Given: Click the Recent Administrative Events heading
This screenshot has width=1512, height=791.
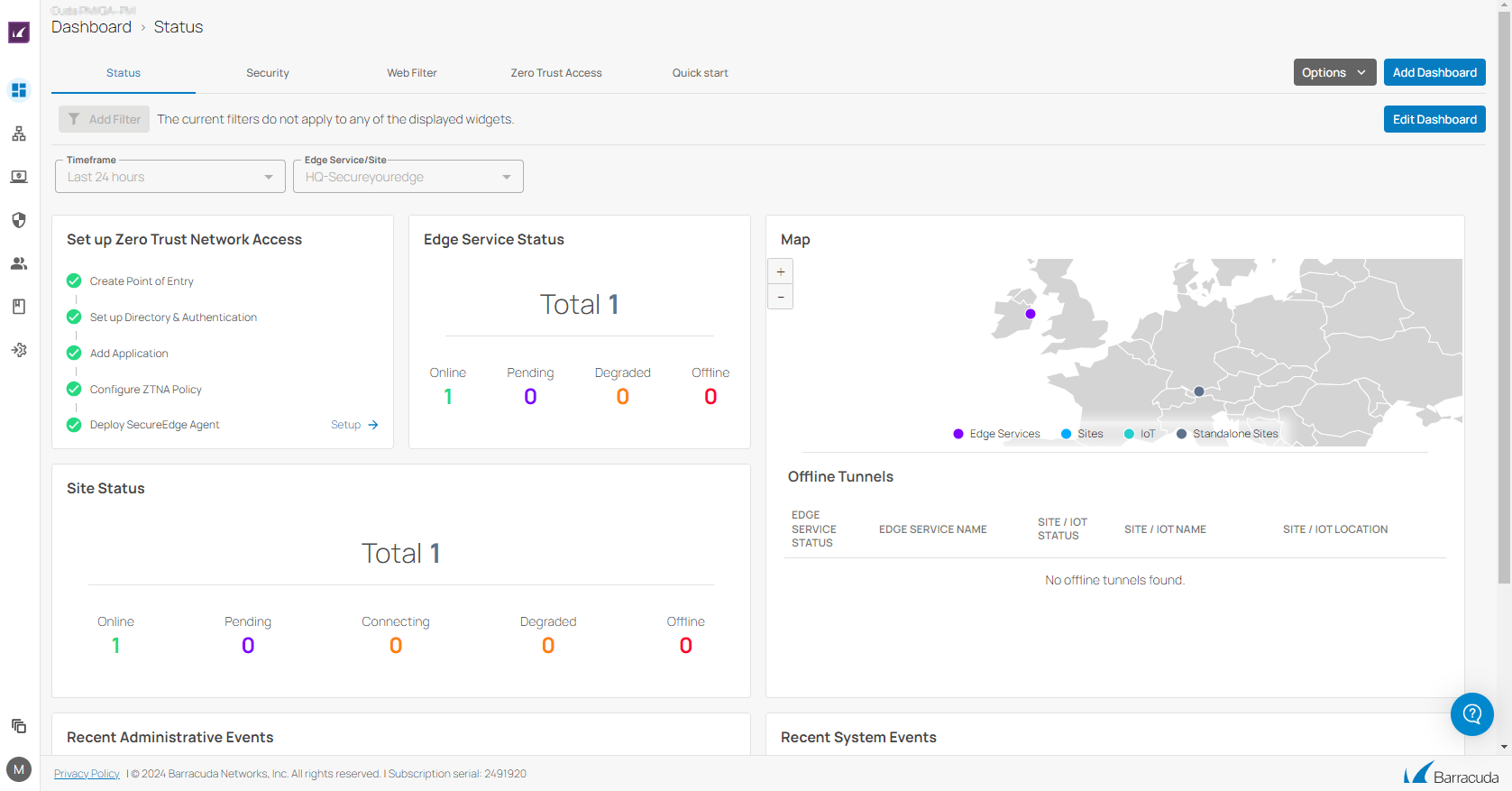Looking at the screenshot, I should (170, 738).
